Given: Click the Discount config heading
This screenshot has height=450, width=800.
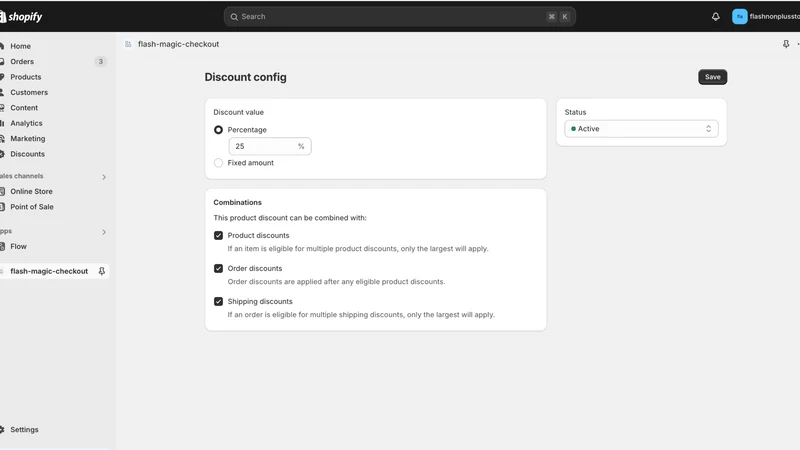Looking at the screenshot, I should [245, 77].
